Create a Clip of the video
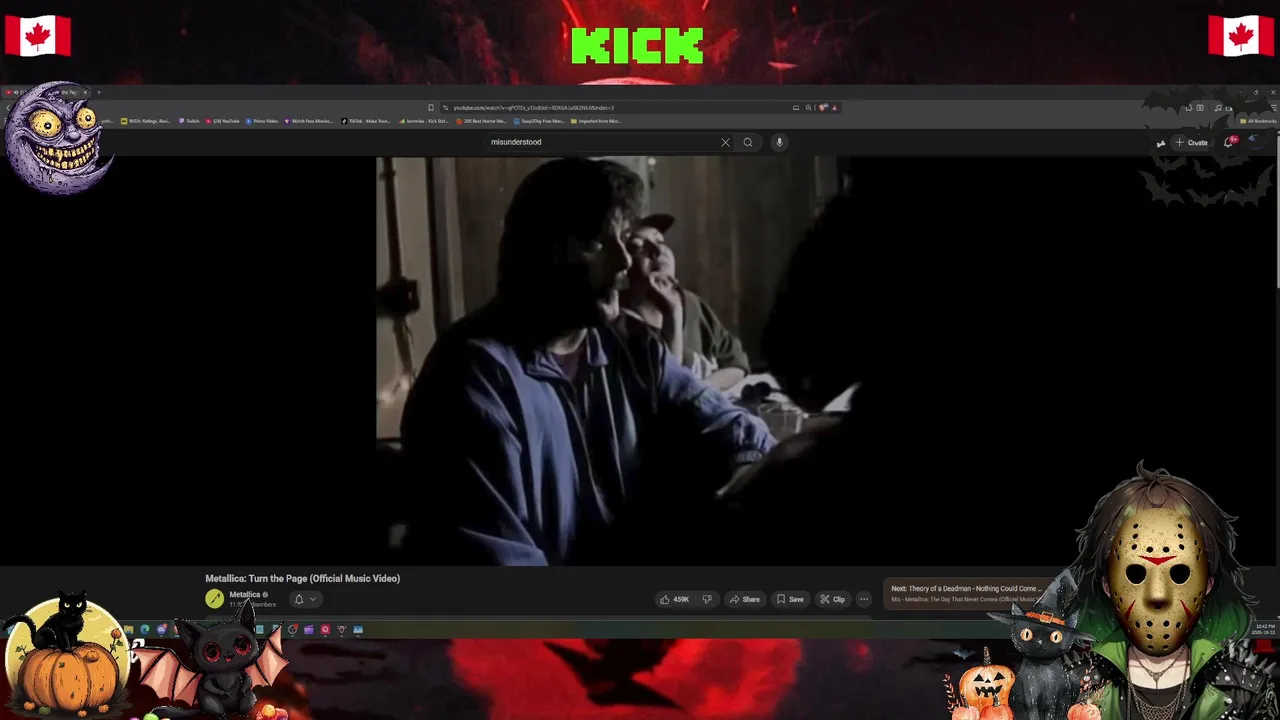Image resolution: width=1280 pixels, height=720 pixels. click(x=832, y=600)
